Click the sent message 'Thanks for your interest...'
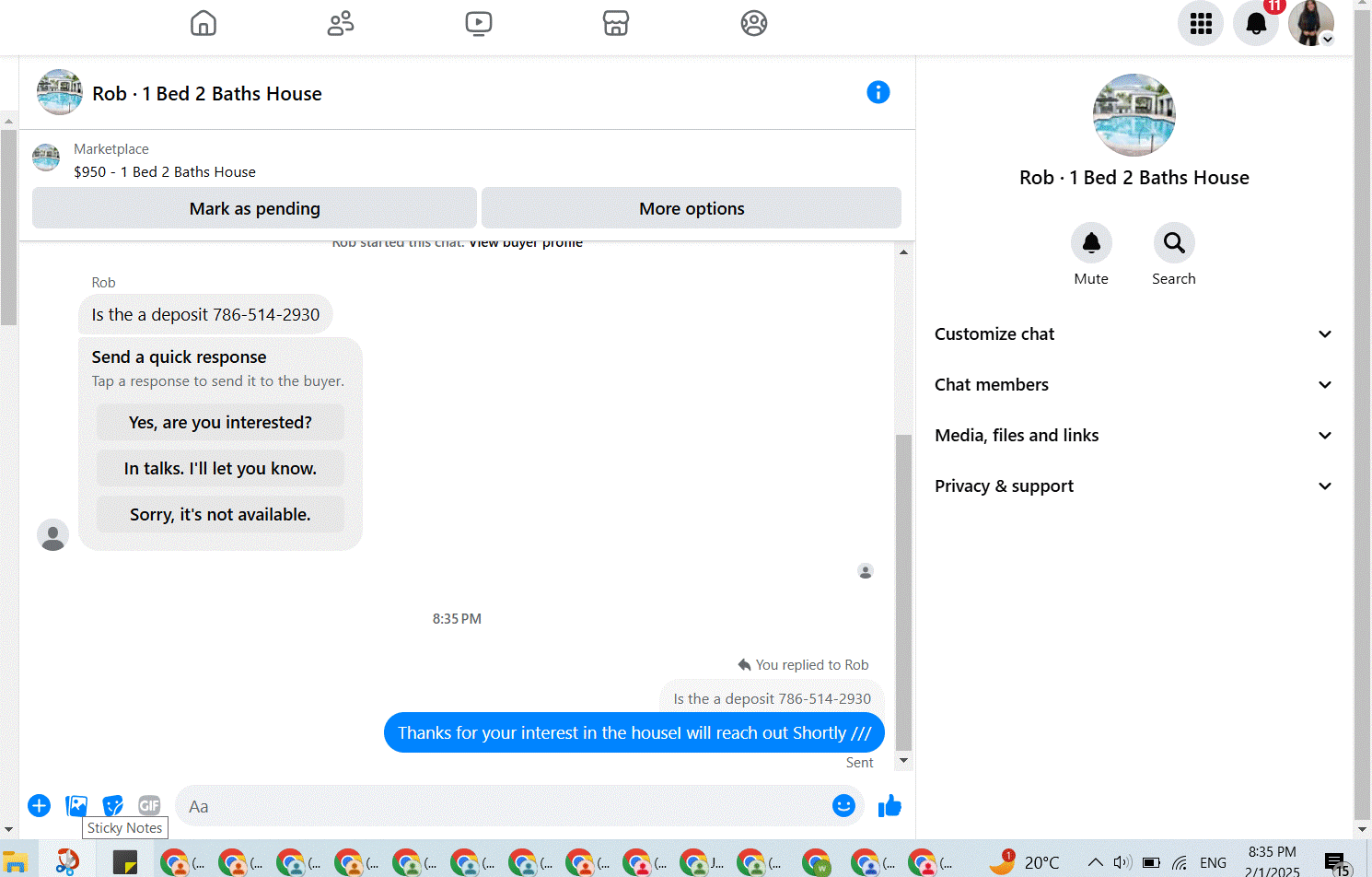This screenshot has width=1372, height=877. [x=634, y=733]
